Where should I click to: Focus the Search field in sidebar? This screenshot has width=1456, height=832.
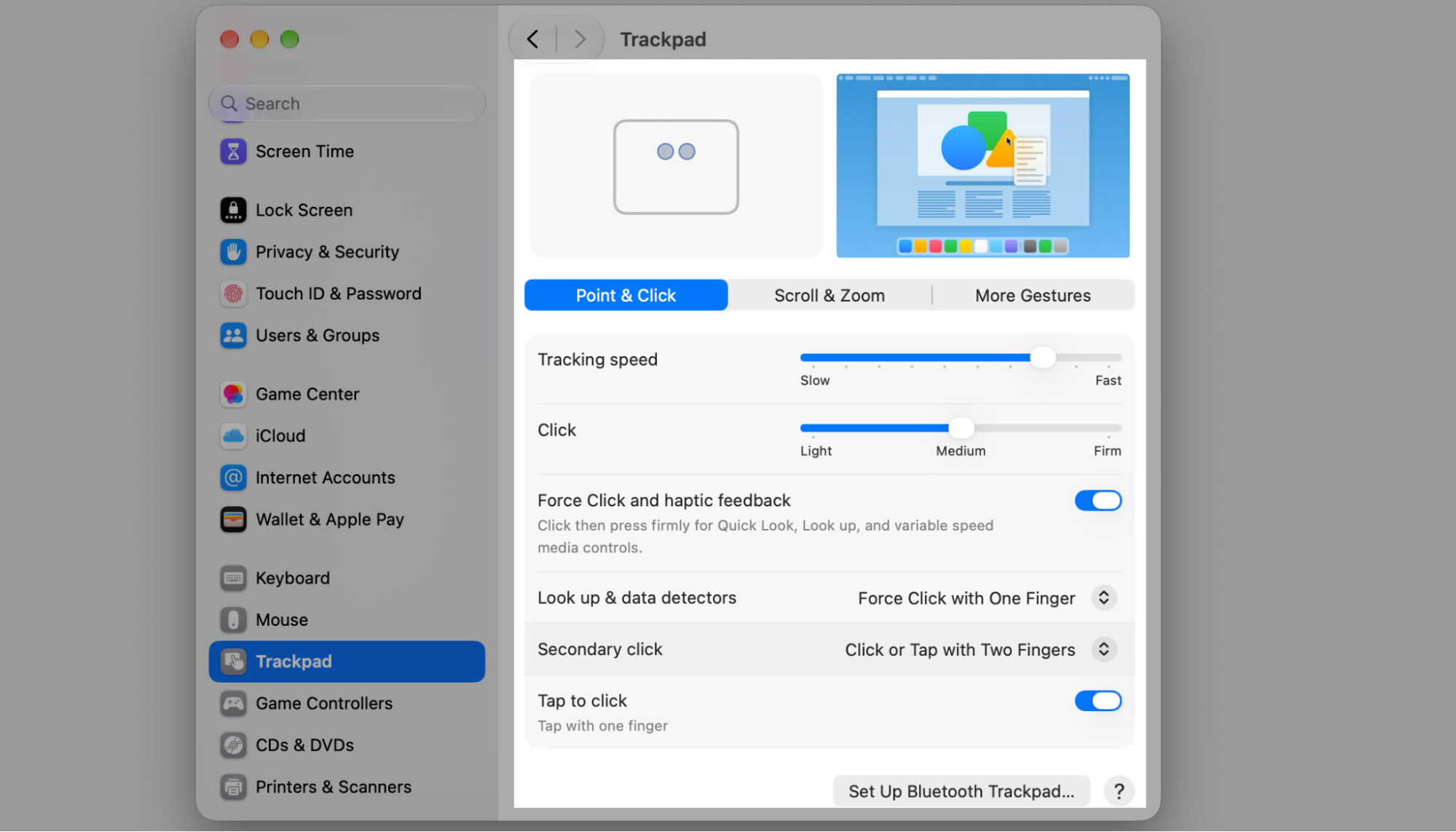point(347,104)
